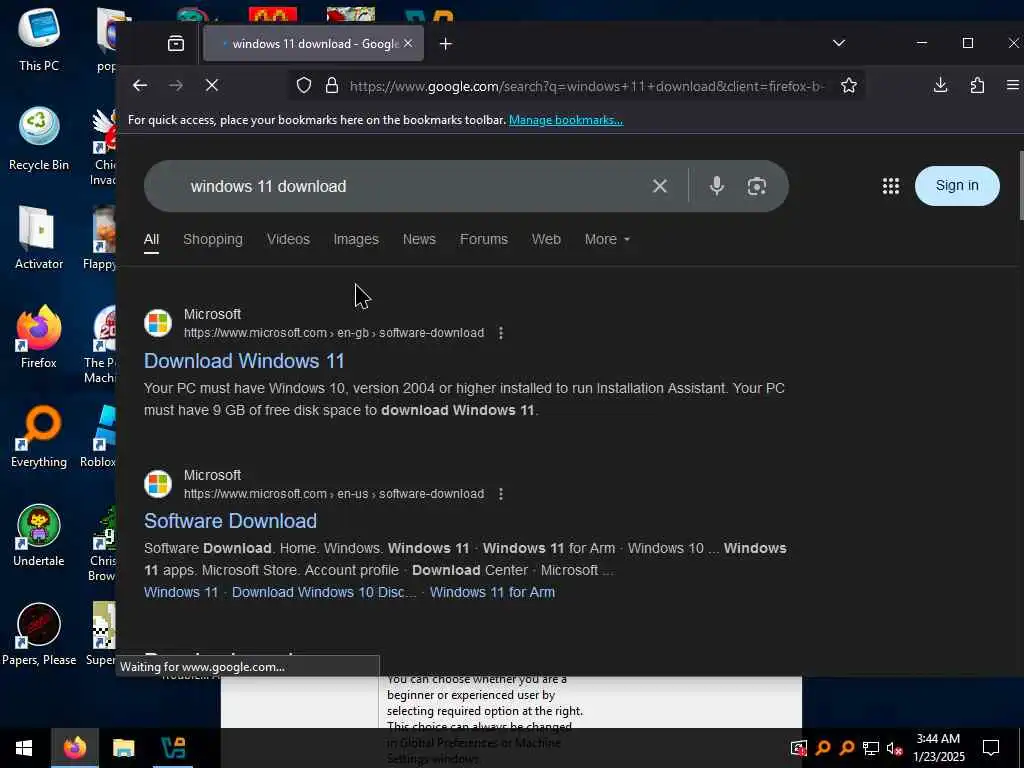Go back to previous page
The height and width of the screenshot is (768, 1024).
[140, 86]
